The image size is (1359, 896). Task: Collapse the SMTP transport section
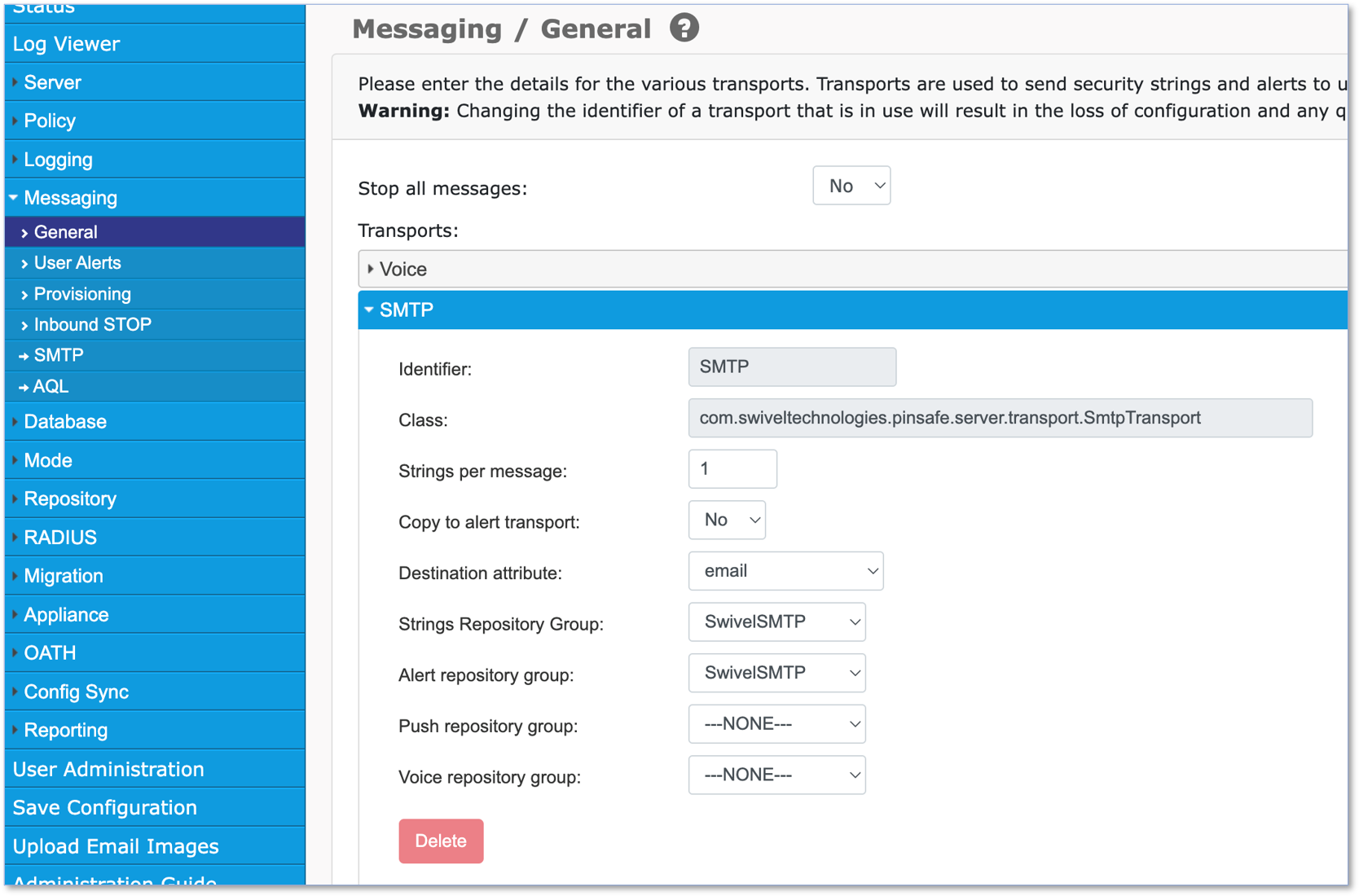tap(852, 310)
